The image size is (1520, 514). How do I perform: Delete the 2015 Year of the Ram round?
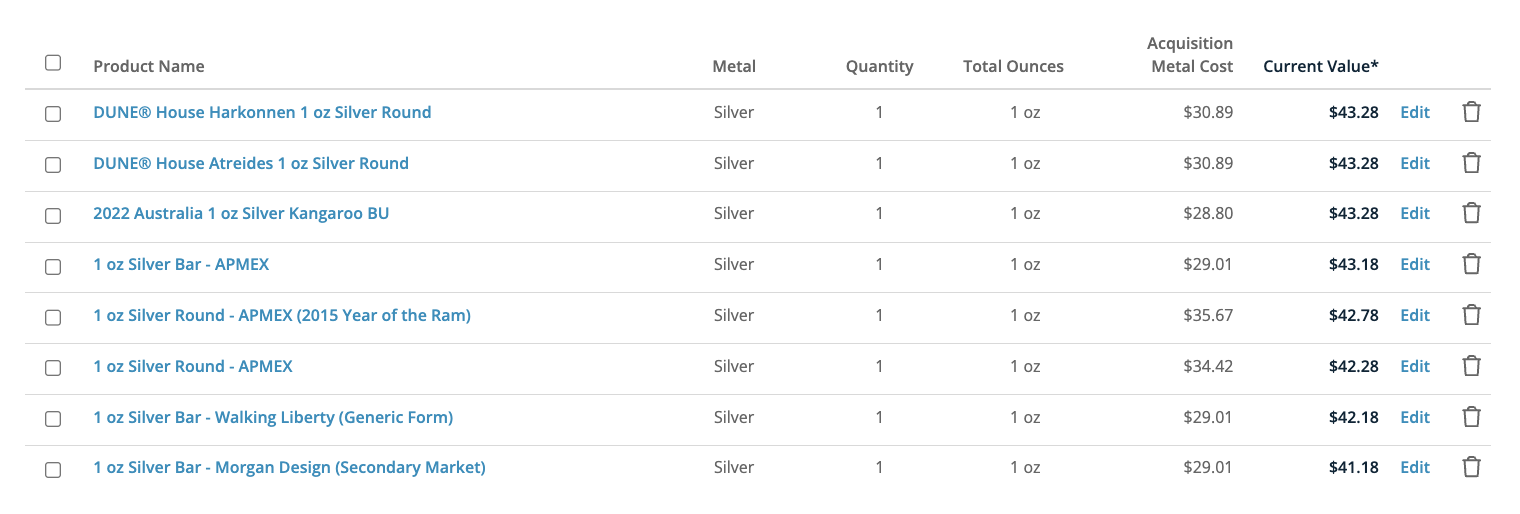tap(1471, 315)
